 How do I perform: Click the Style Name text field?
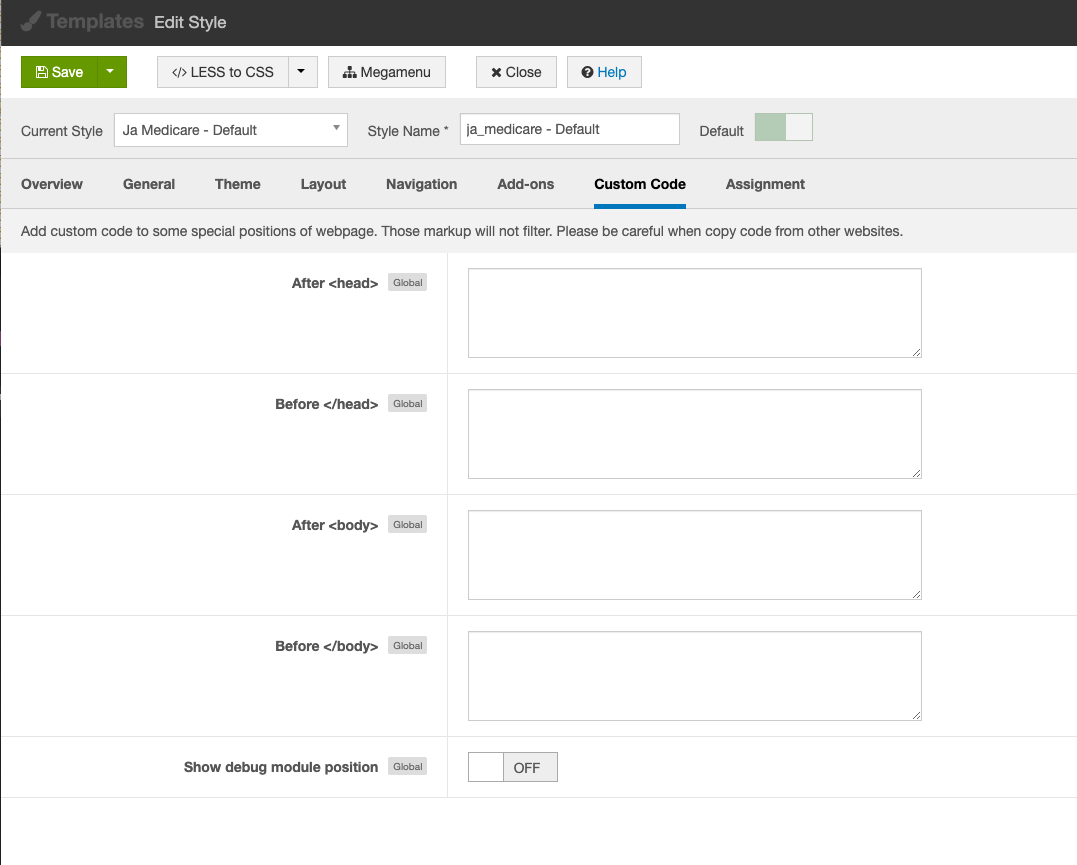click(569, 129)
